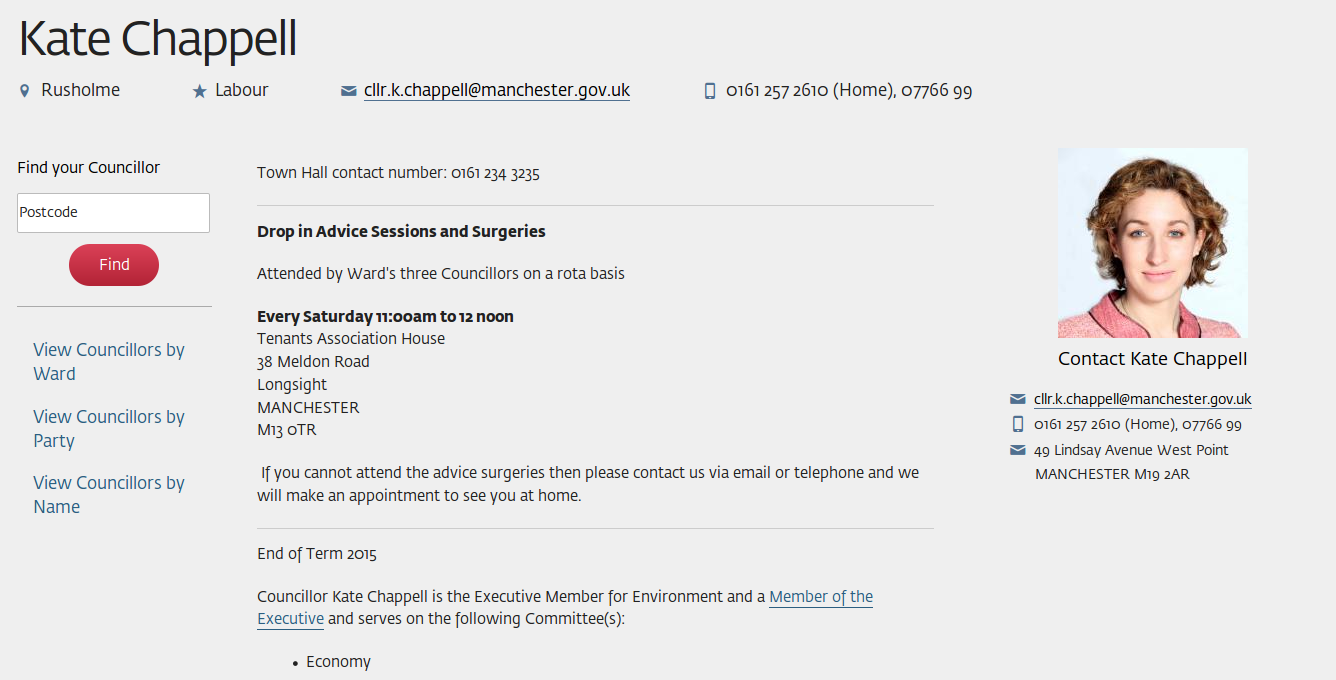Click the location pin icon beside Rusholme
Screen dimensions: 1336x680
(x=25, y=91)
